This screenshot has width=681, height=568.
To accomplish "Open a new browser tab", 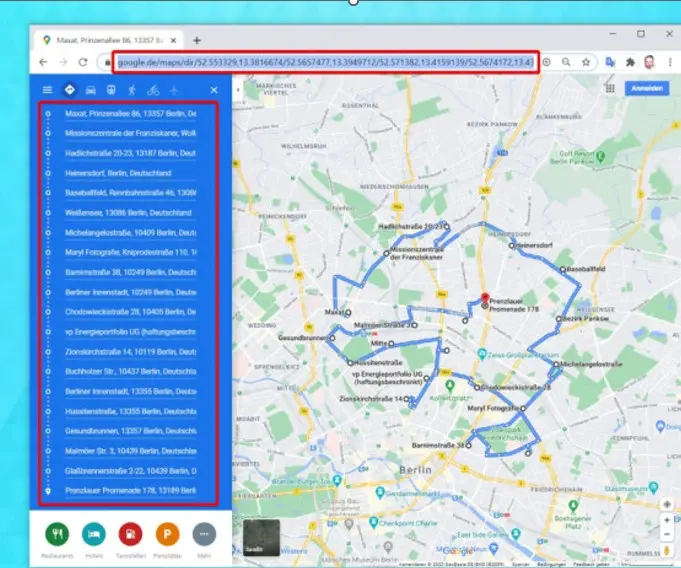I will [197, 40].
